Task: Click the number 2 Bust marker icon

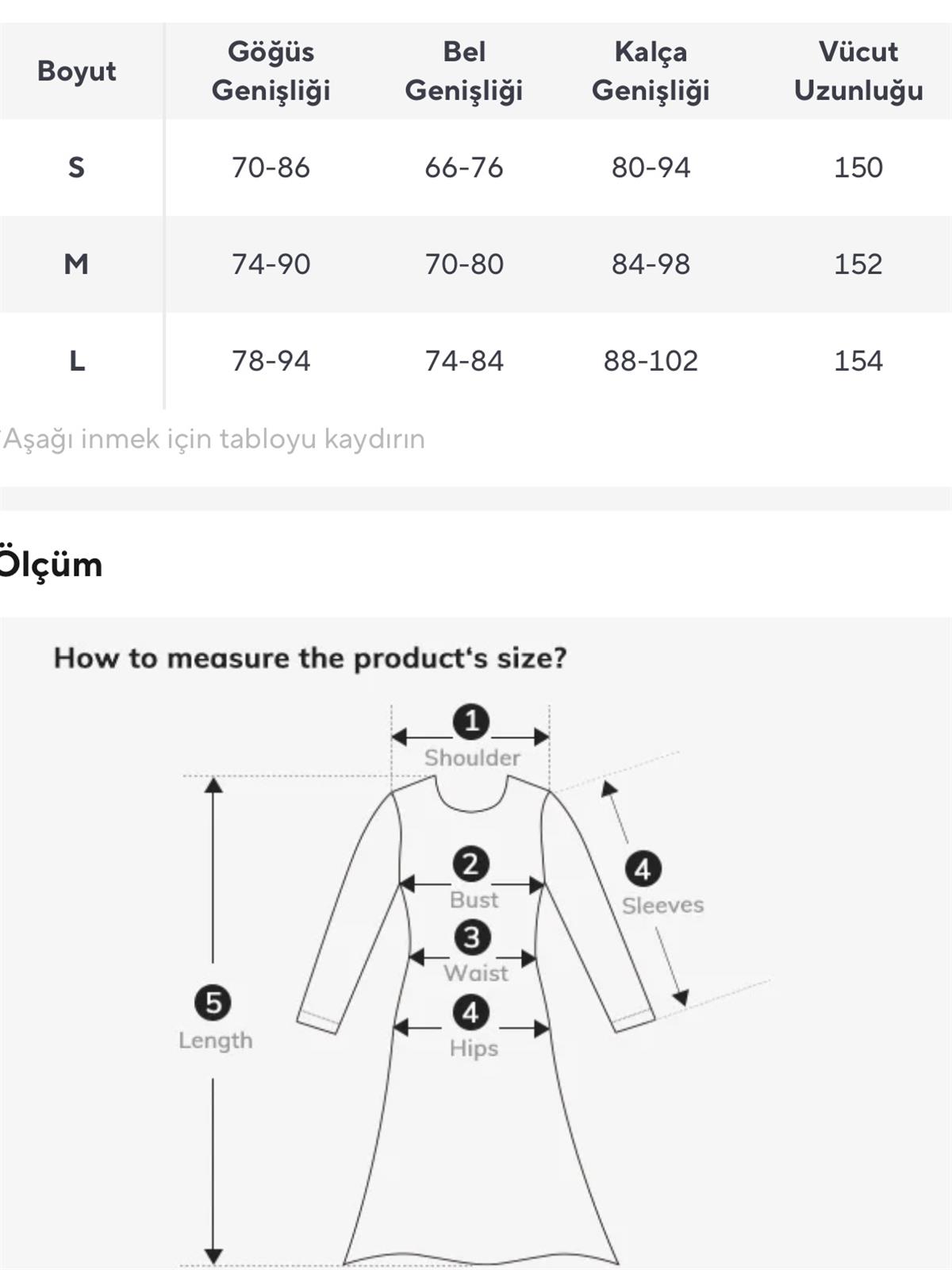Action: click(471, 864)
